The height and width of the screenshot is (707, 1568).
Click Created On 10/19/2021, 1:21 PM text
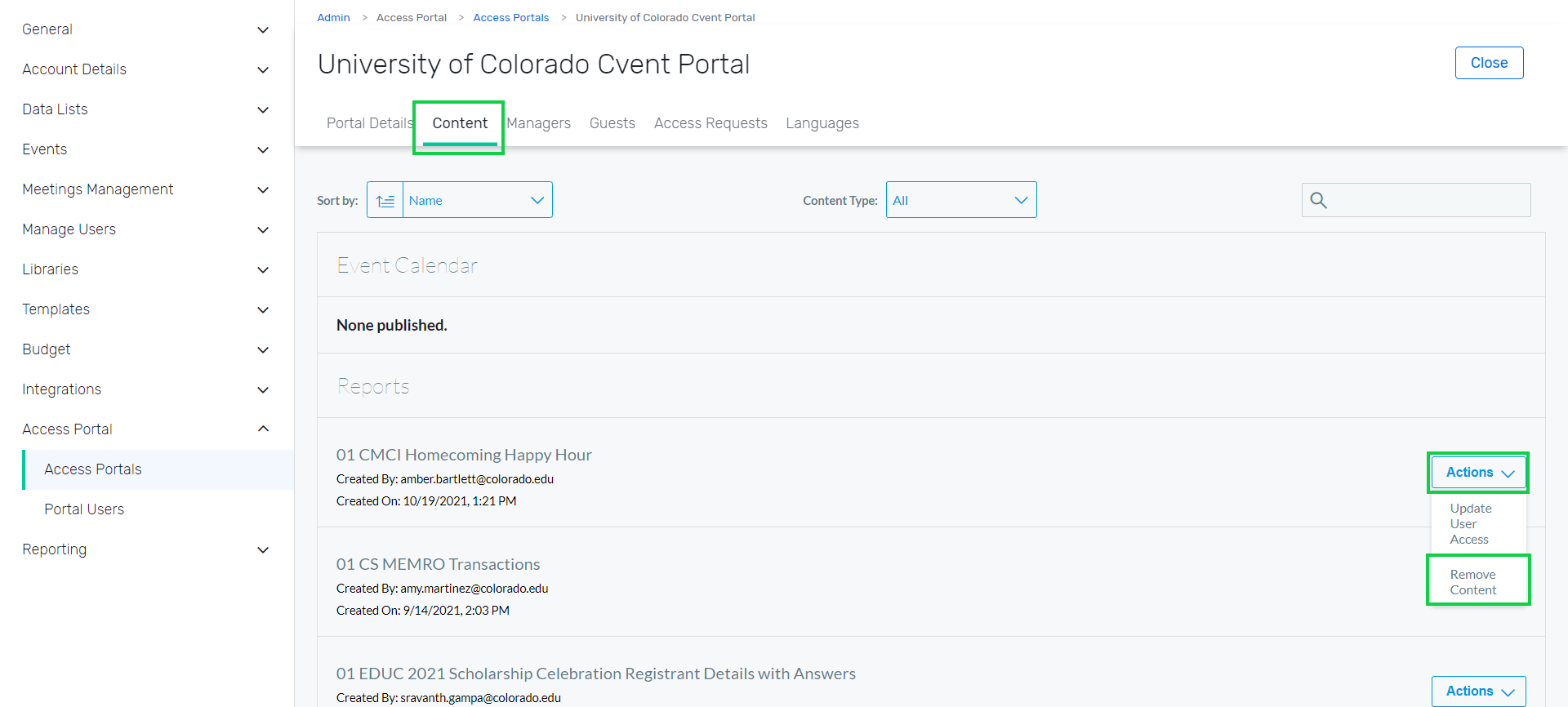(426, 501)
